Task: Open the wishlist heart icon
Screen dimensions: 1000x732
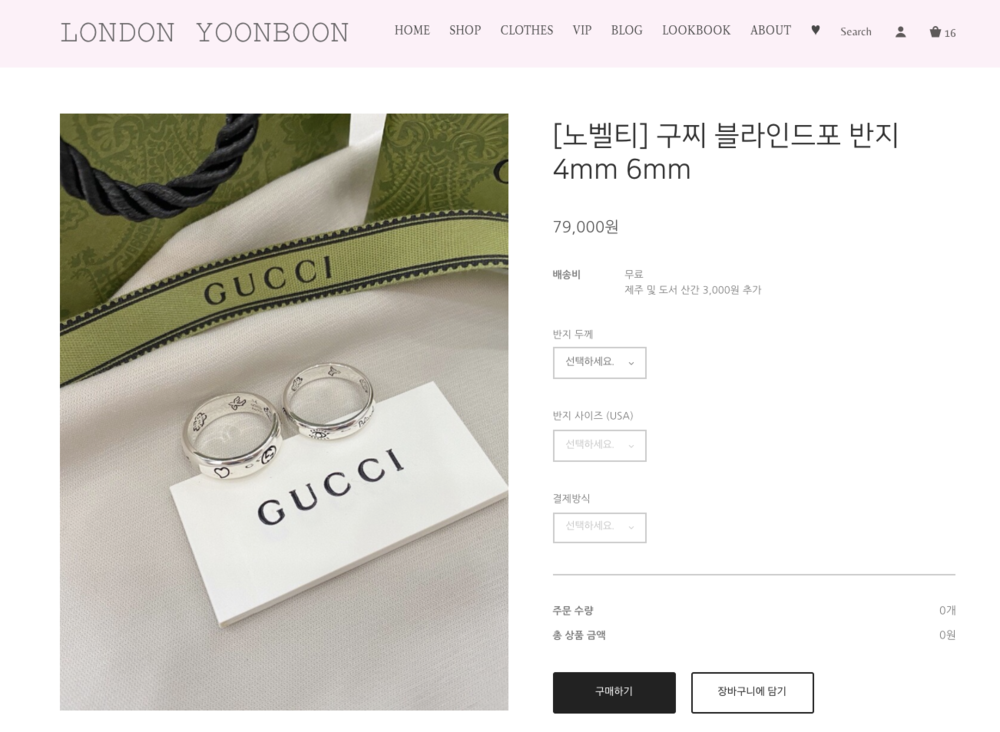Action: coord(815,30)
